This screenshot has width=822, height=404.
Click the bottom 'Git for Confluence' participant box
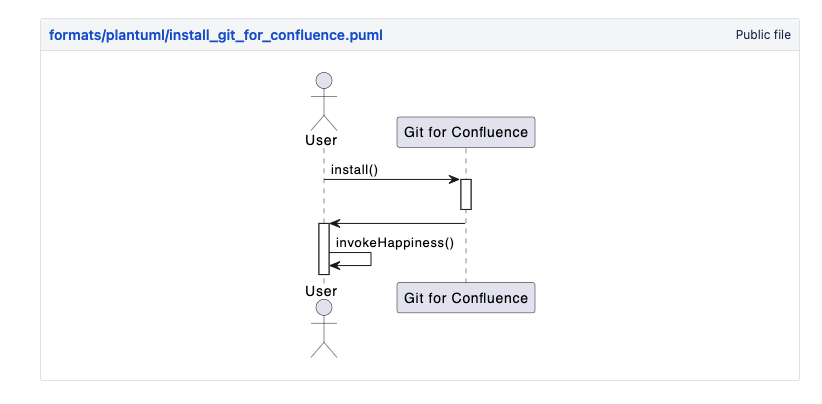[x=465, y=298]
